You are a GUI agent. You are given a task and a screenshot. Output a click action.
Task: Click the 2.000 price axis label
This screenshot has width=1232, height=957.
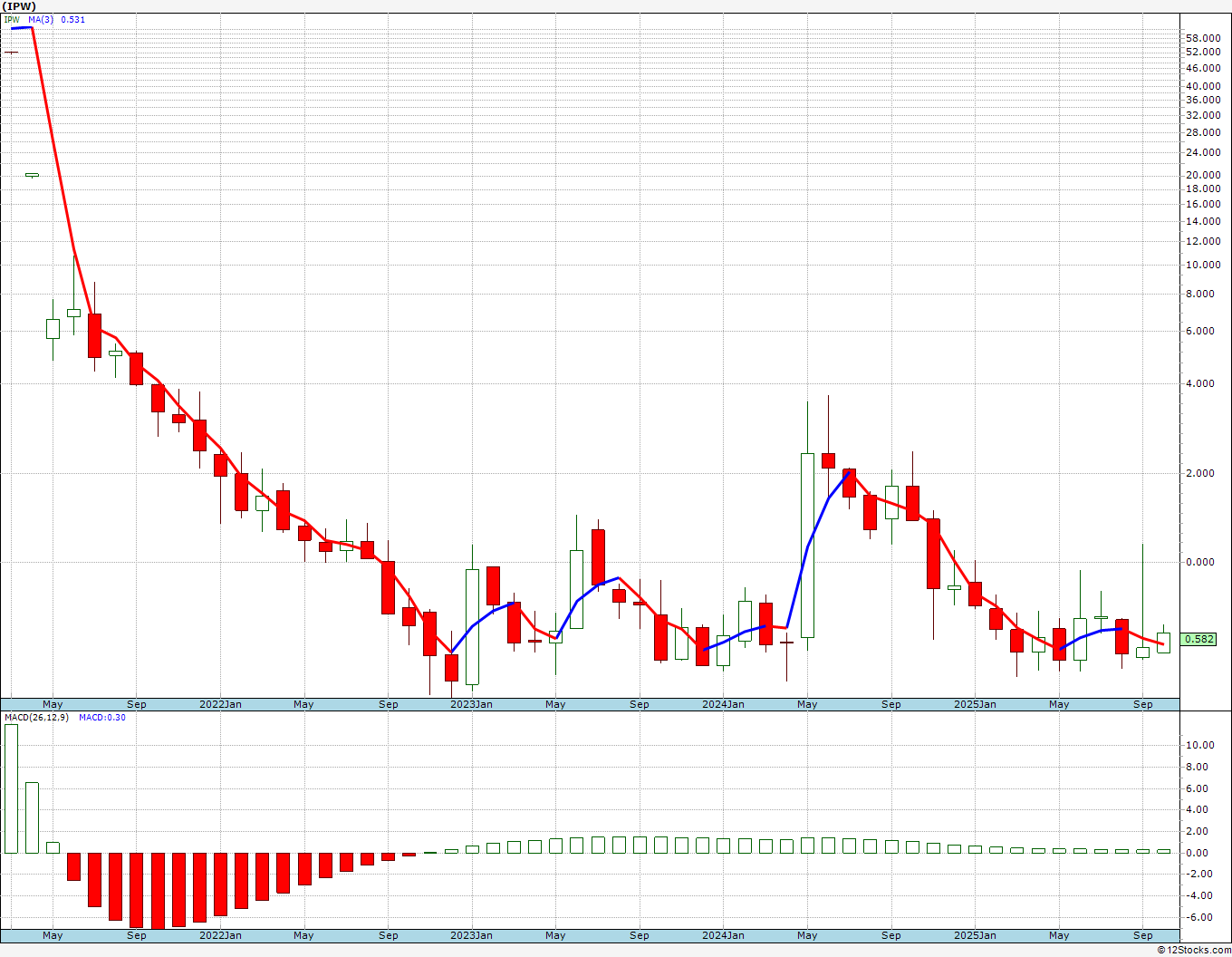[x=1202, y=474]
